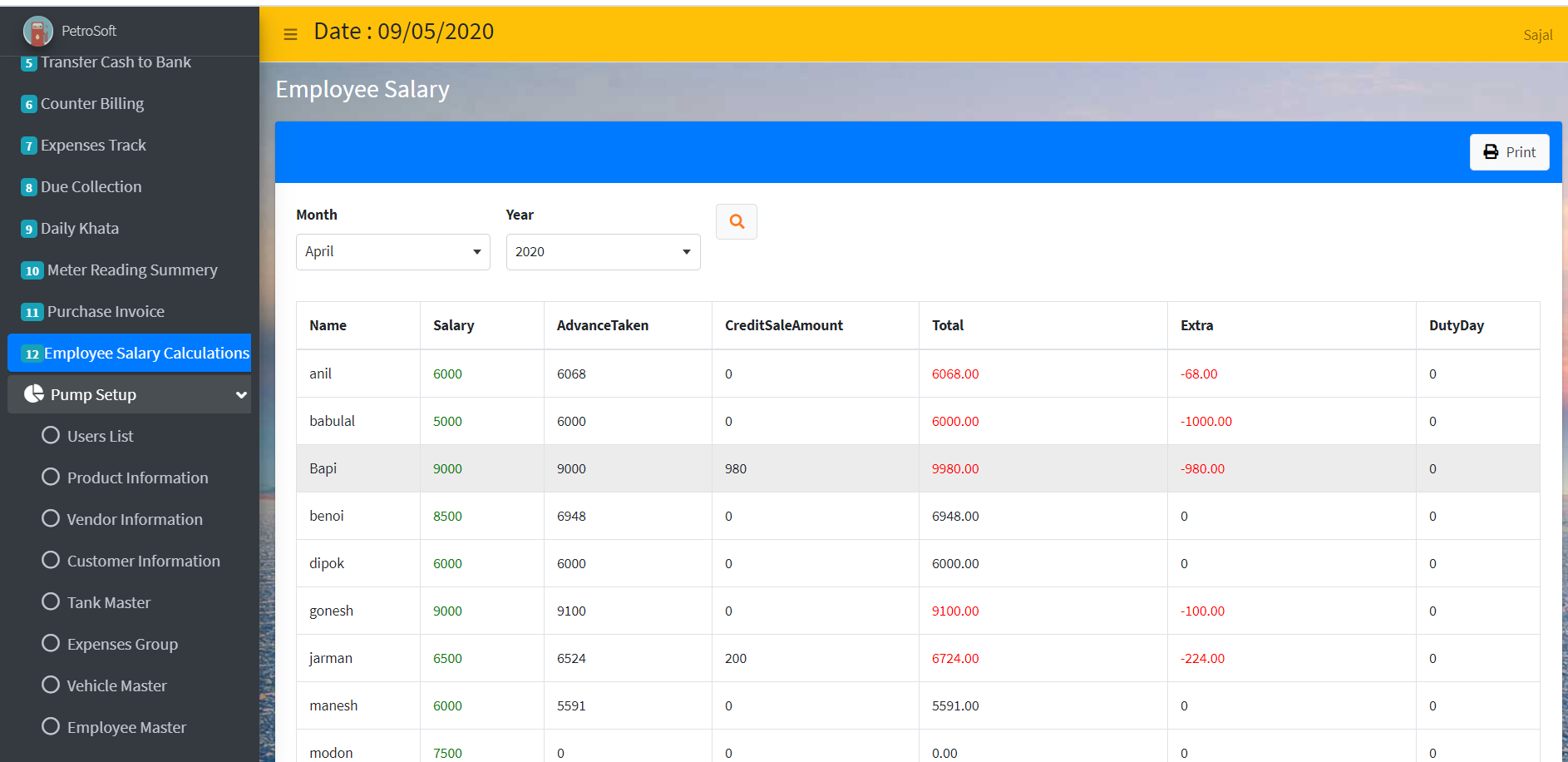Image resolution: width=1568 pixels, height=762 pixels.
Task: Click the hamburger menu icon in header
Action: coord(290,34)
